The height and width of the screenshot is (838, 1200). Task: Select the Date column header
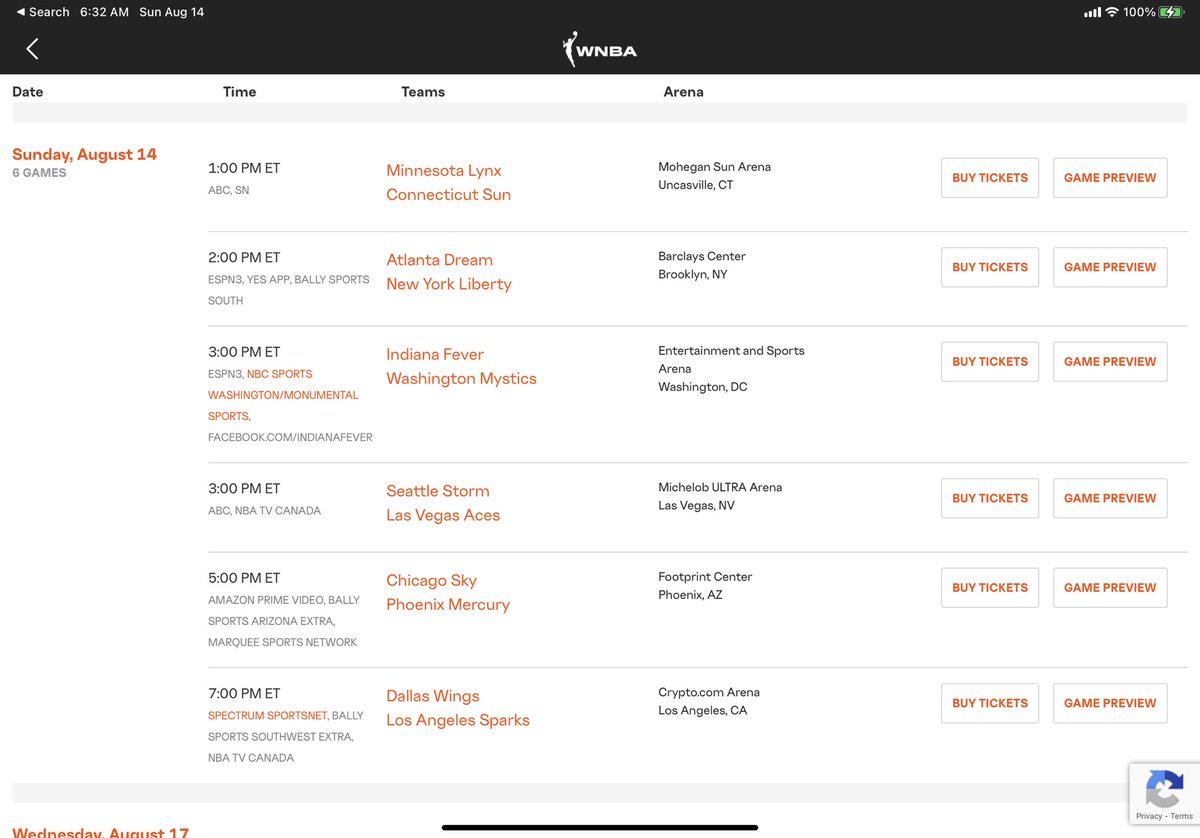pyautogui.click(x=27, y=91)
